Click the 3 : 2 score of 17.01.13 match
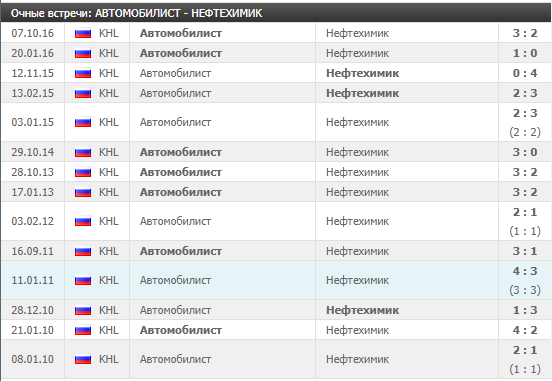The image size is (552, 381). coord(525,192)
